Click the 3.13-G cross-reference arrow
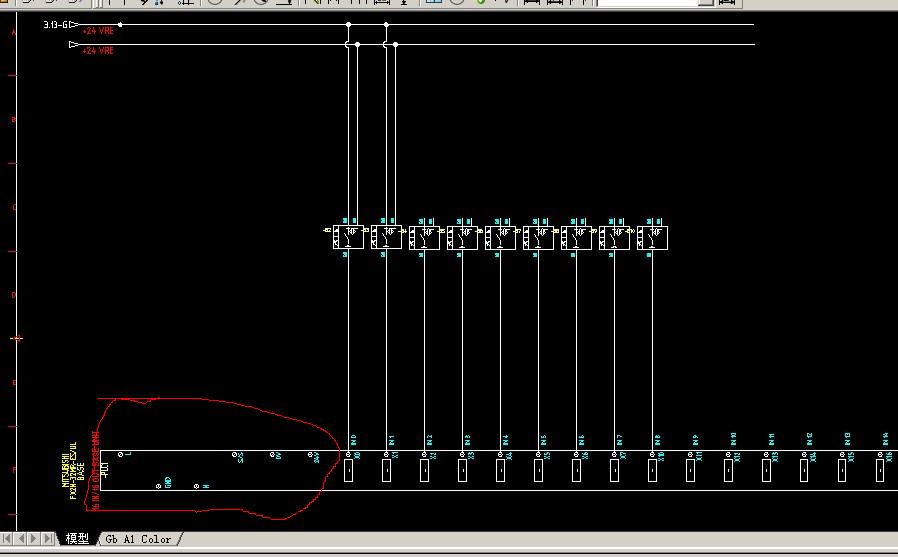This screenshot has width=898, height=557. tap(73, 24)
